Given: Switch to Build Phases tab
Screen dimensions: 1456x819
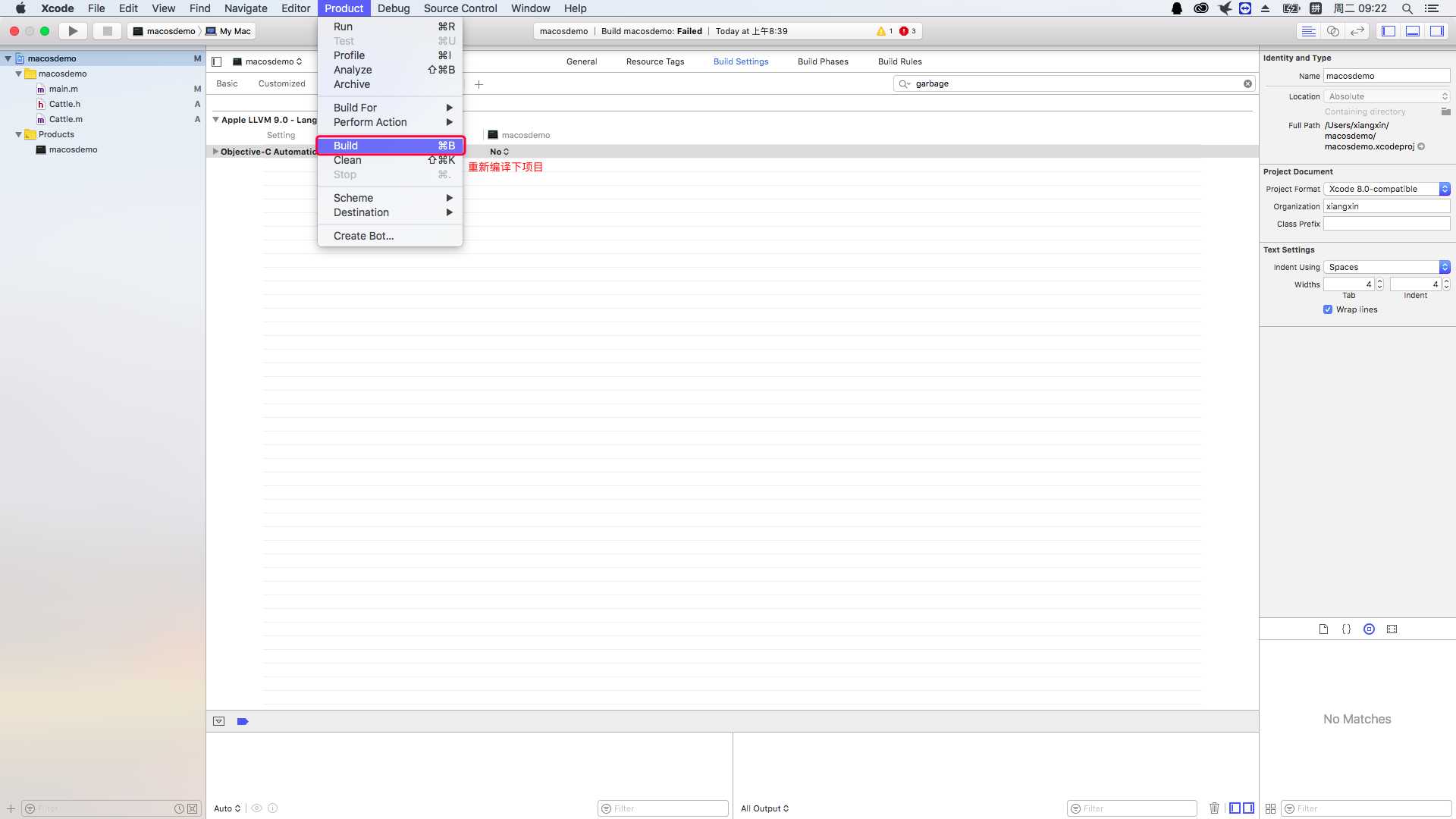Looking at the screenshot, I should 823,61.
